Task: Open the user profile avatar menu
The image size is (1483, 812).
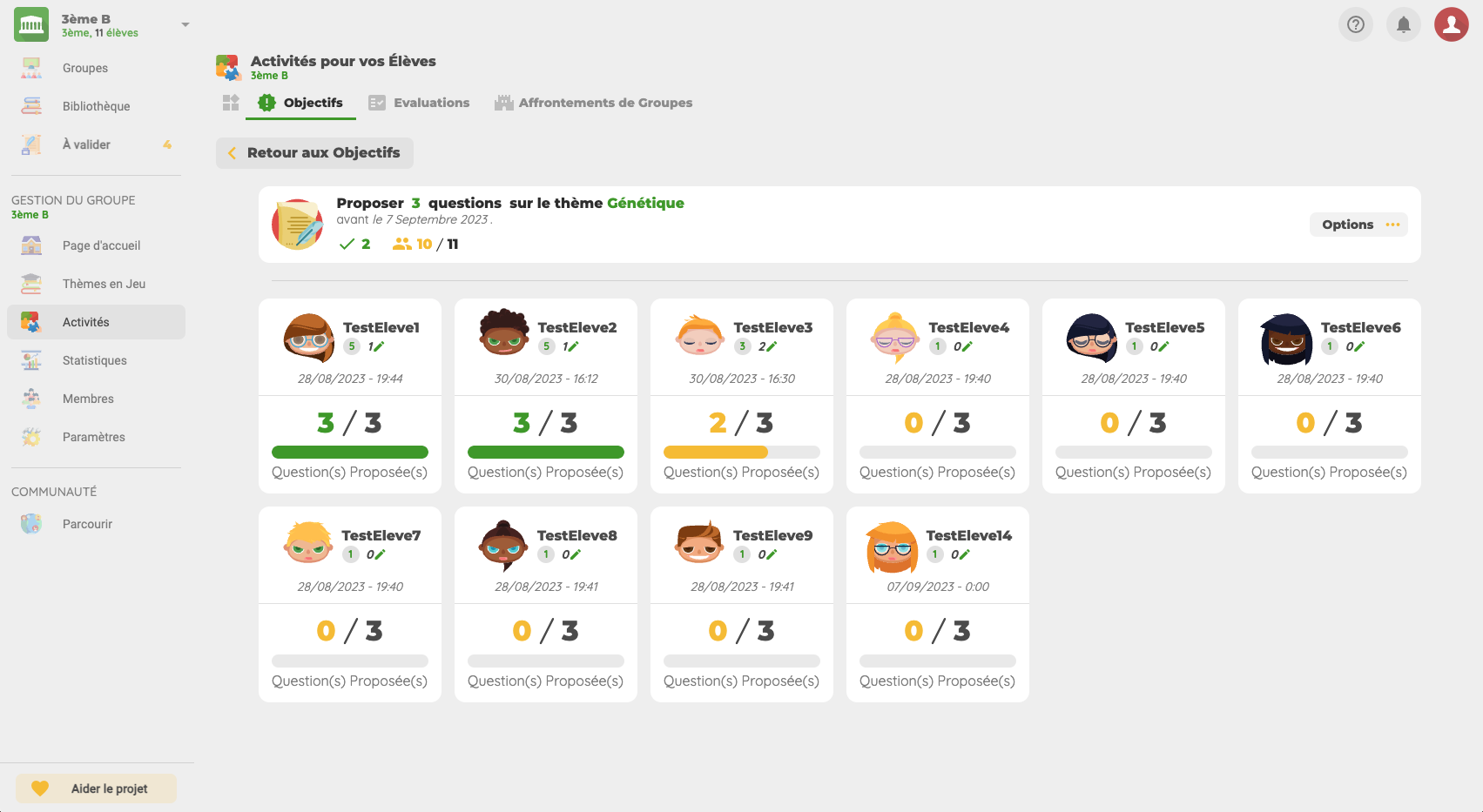Action: [x=1451, y=24]
